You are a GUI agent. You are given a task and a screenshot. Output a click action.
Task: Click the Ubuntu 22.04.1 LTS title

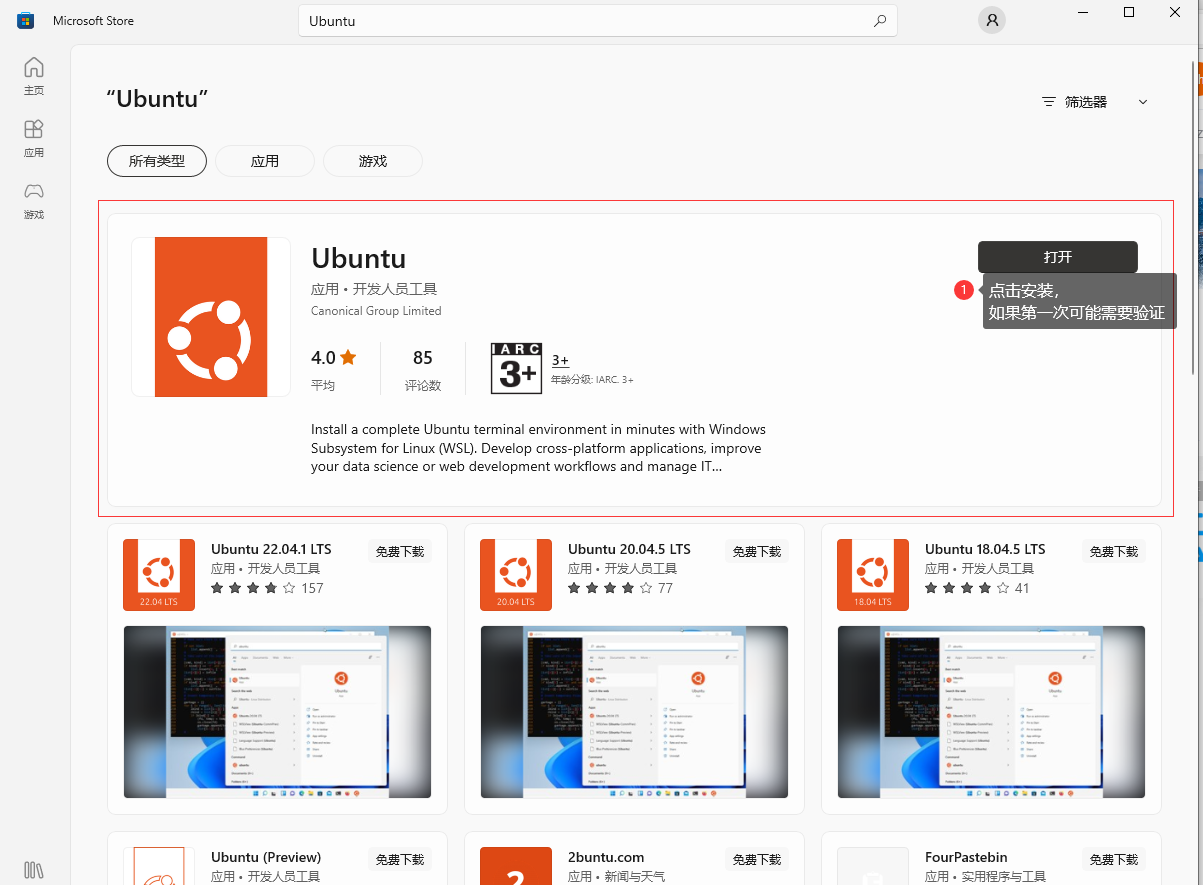coord(271,549)
